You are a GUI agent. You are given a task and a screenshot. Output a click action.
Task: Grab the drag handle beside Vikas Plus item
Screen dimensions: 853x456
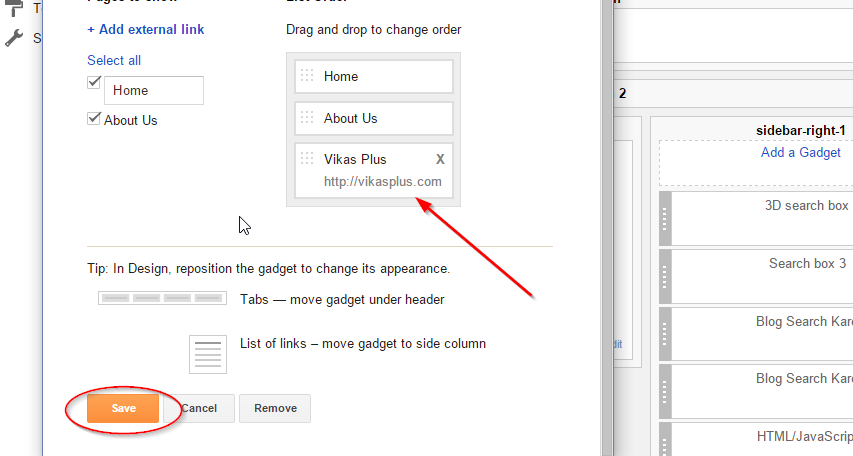(x=307, y=158)
